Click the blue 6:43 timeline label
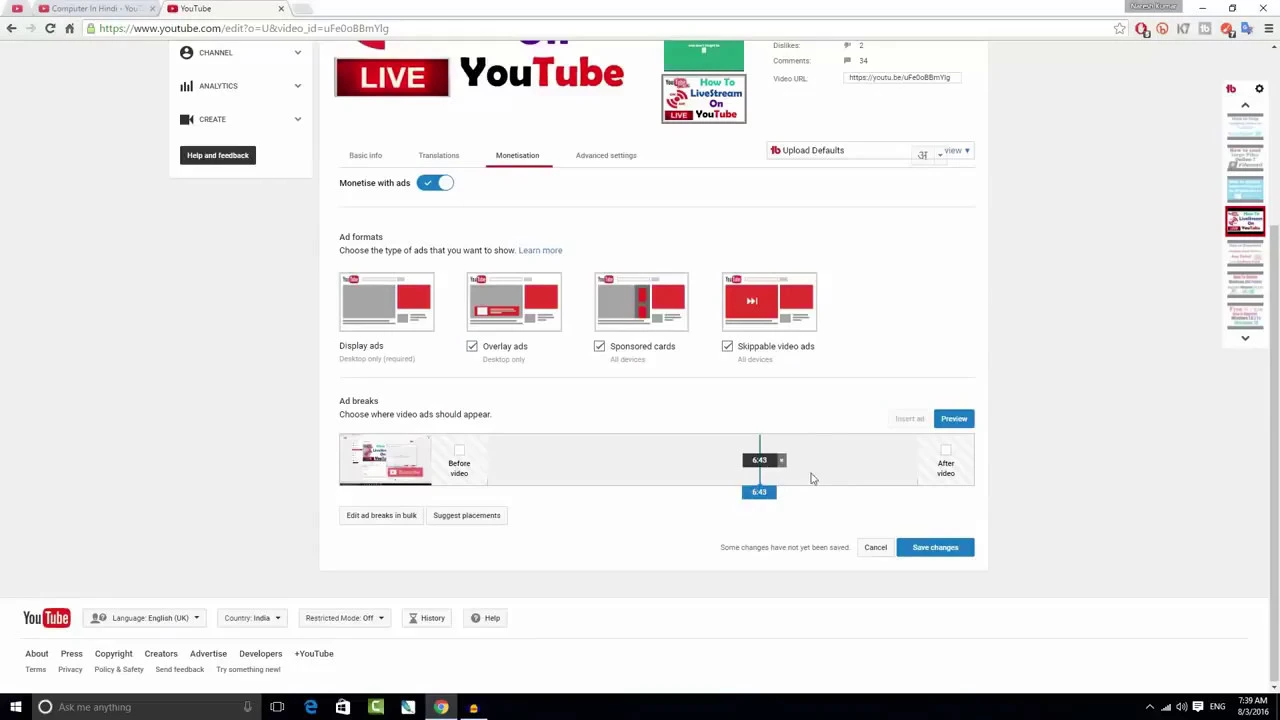1280x720 pixels. point(759,492)
